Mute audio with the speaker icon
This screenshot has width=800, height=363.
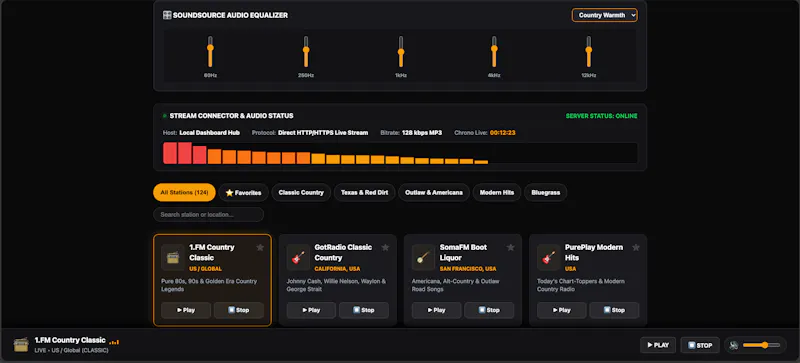tap(734, 345)
